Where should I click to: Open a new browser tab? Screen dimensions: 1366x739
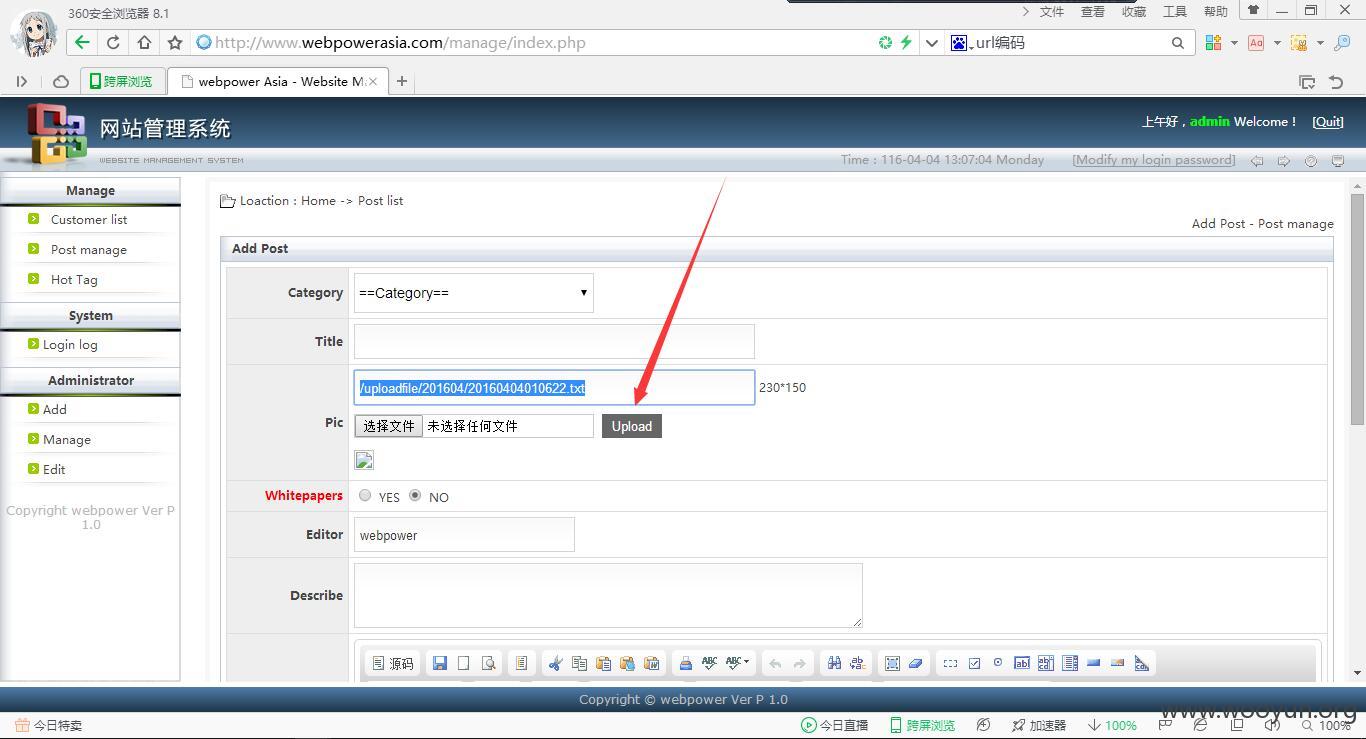[402, 82]
